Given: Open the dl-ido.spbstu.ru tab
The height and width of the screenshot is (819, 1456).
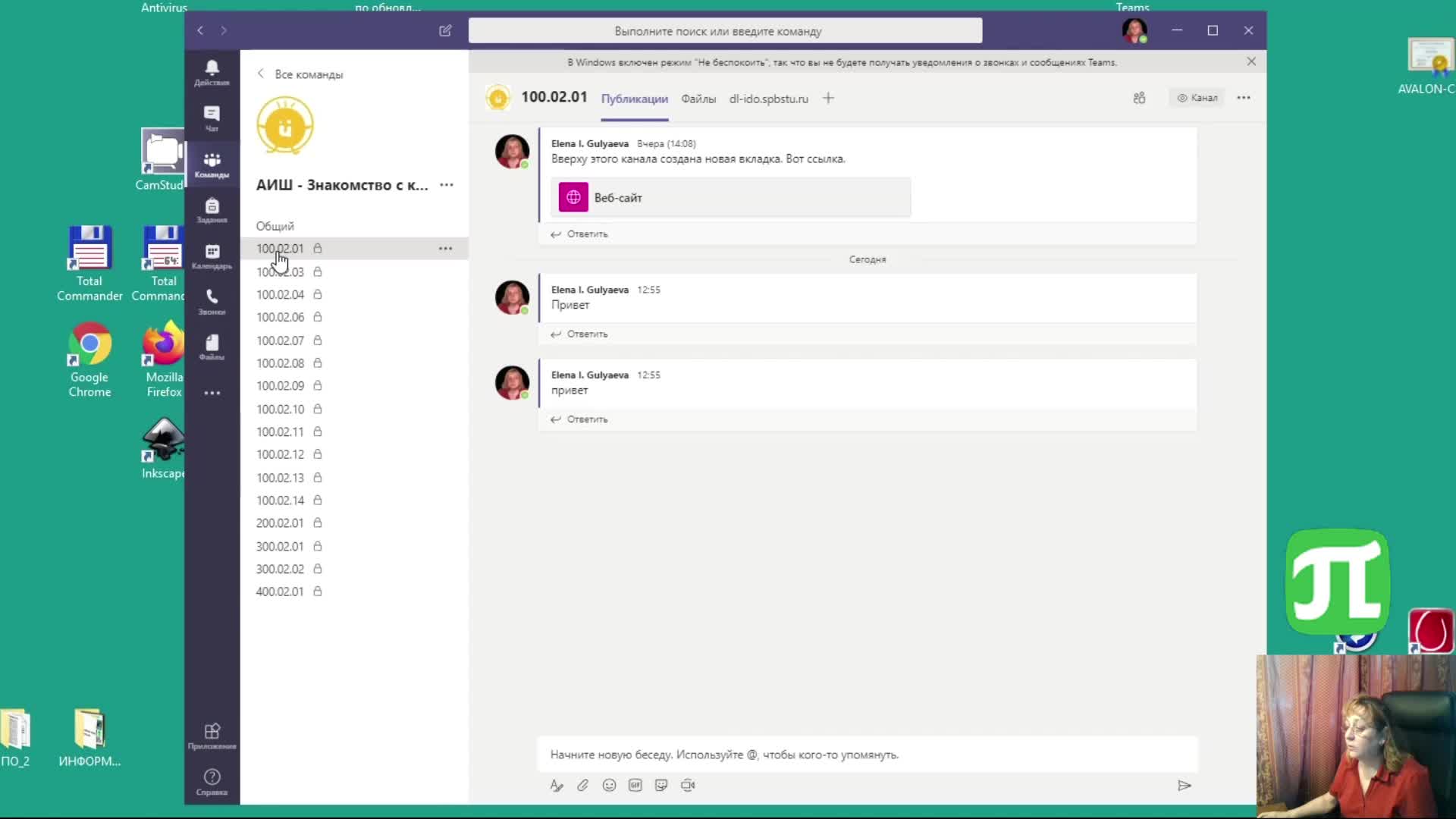Looking at the screenshot, I should [x=768, y=99].
